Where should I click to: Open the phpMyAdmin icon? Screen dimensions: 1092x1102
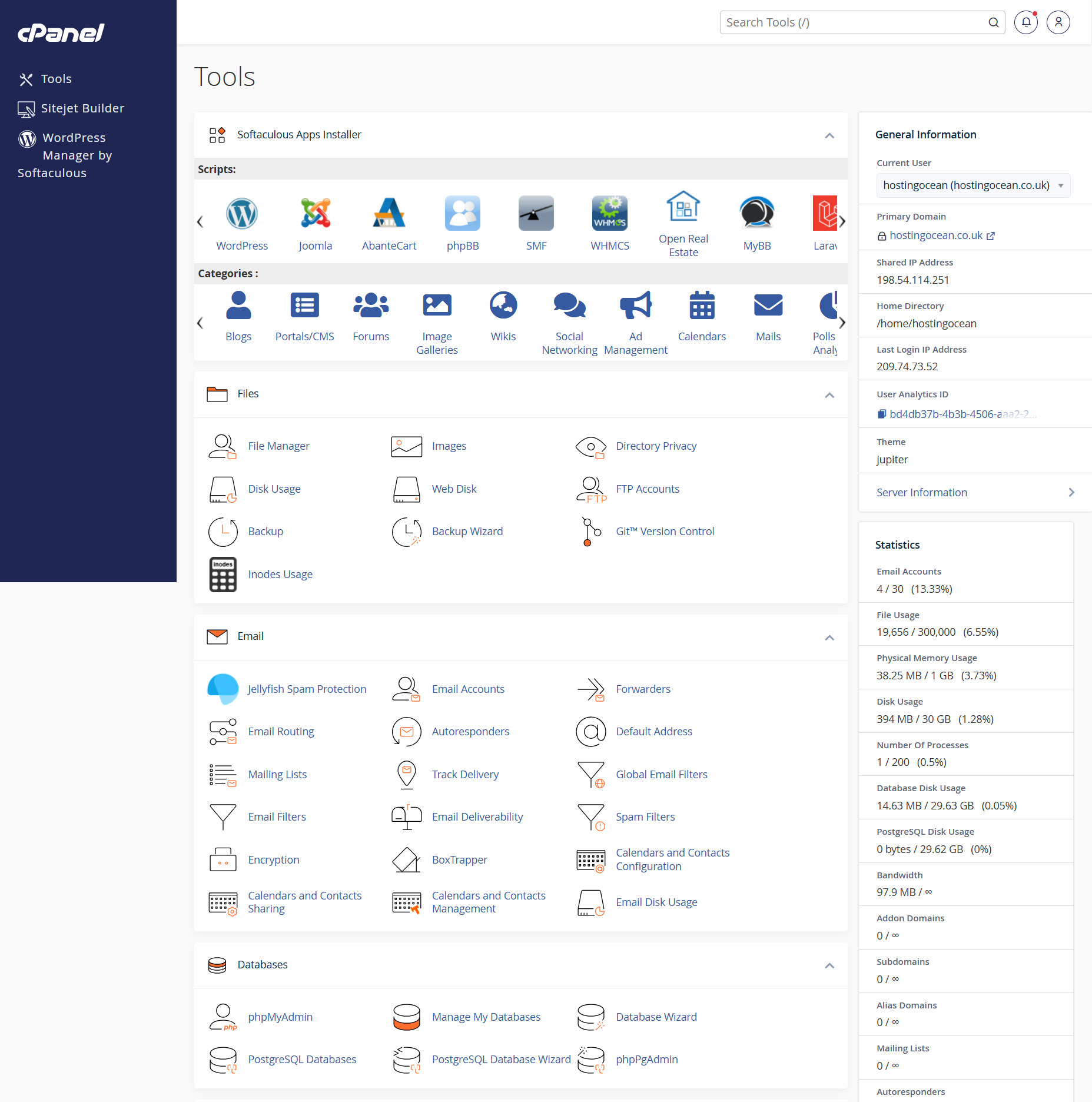223,1017
